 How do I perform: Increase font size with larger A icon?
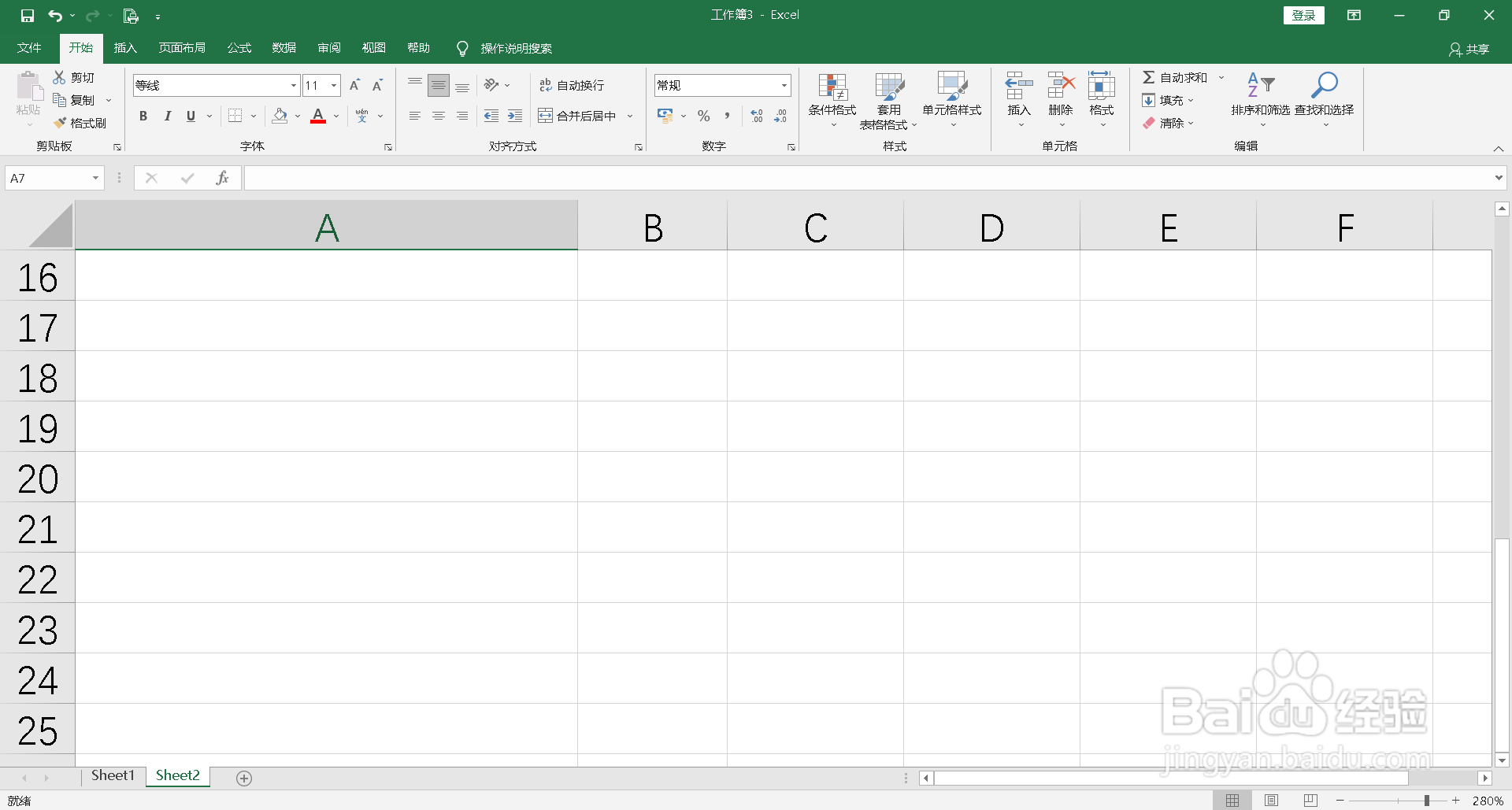coord(354,85)
